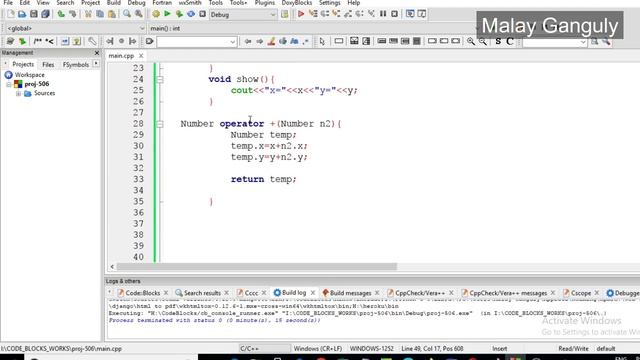Switch to the Search results log tab
This screenshot has height=360, width=640.
coord(202,293)
